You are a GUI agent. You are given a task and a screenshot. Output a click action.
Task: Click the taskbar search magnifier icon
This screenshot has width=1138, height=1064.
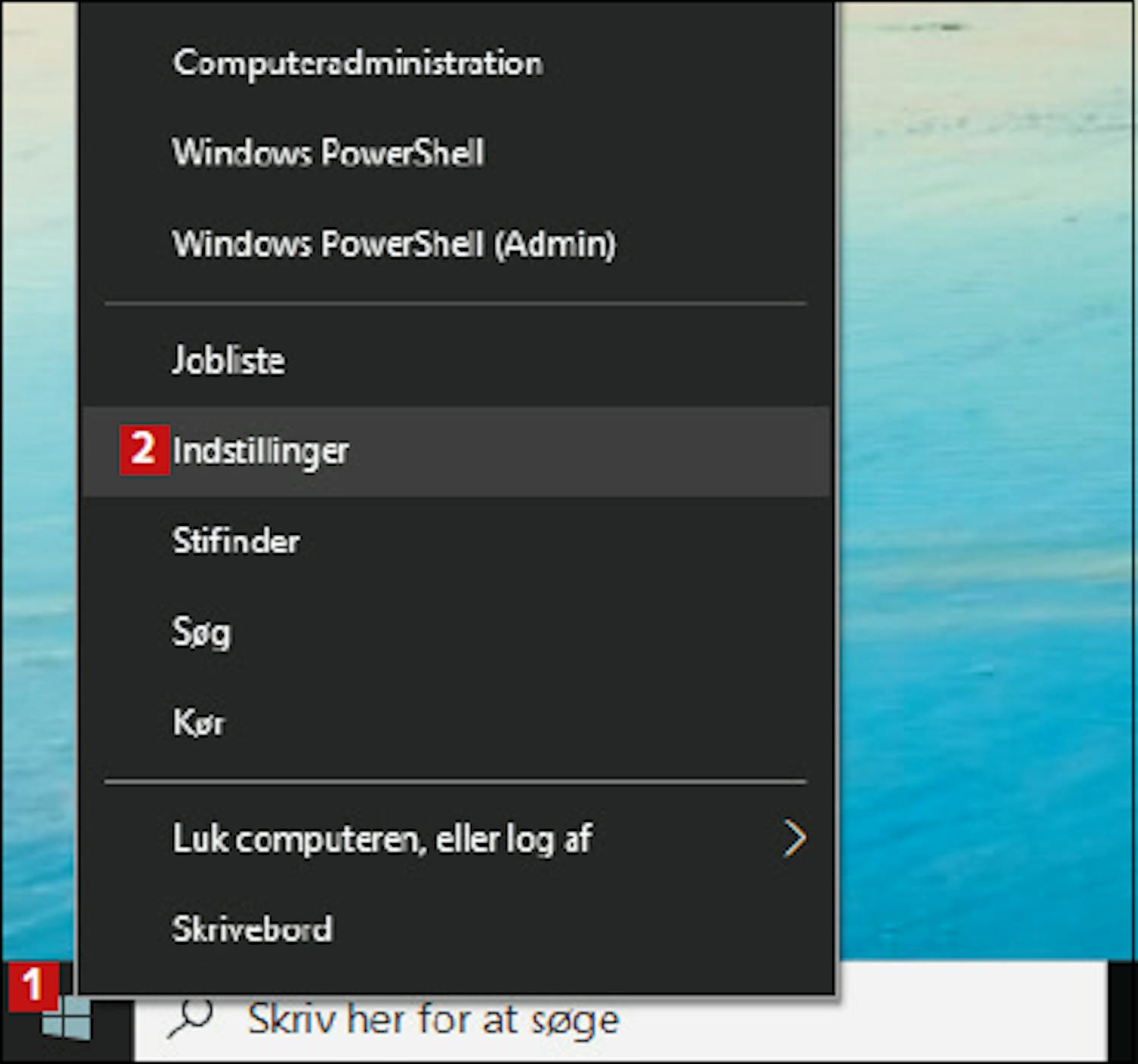coord(190,1018)
